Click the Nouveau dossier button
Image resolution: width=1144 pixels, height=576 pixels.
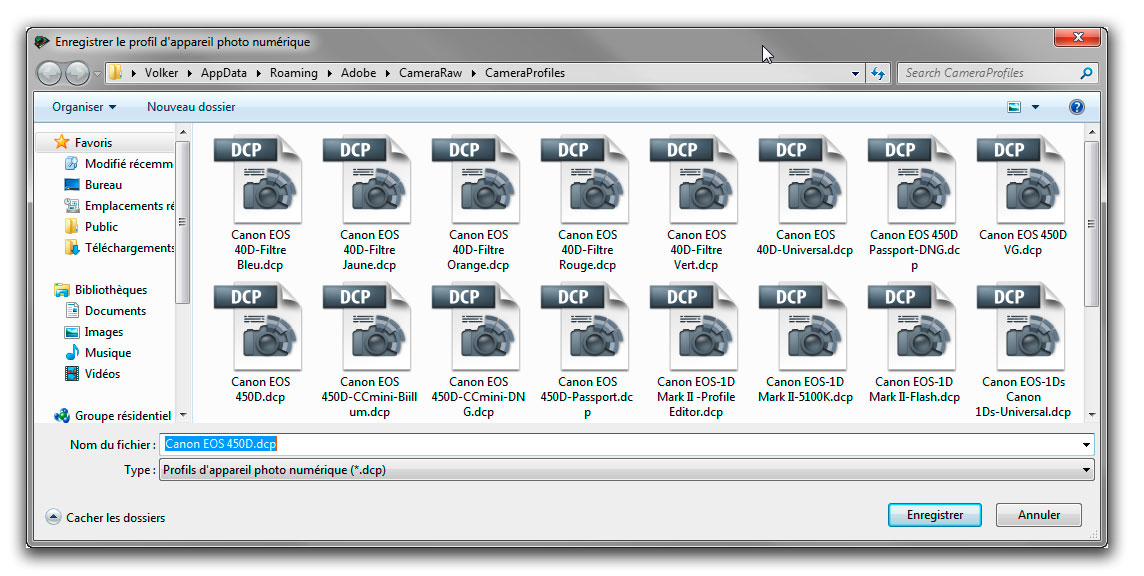click(x=191, y=107)
